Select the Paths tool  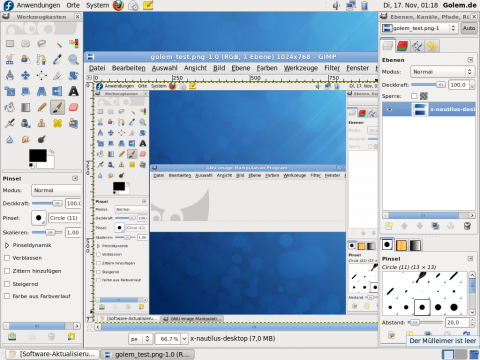pyautogui.click(x=42, y=59)
